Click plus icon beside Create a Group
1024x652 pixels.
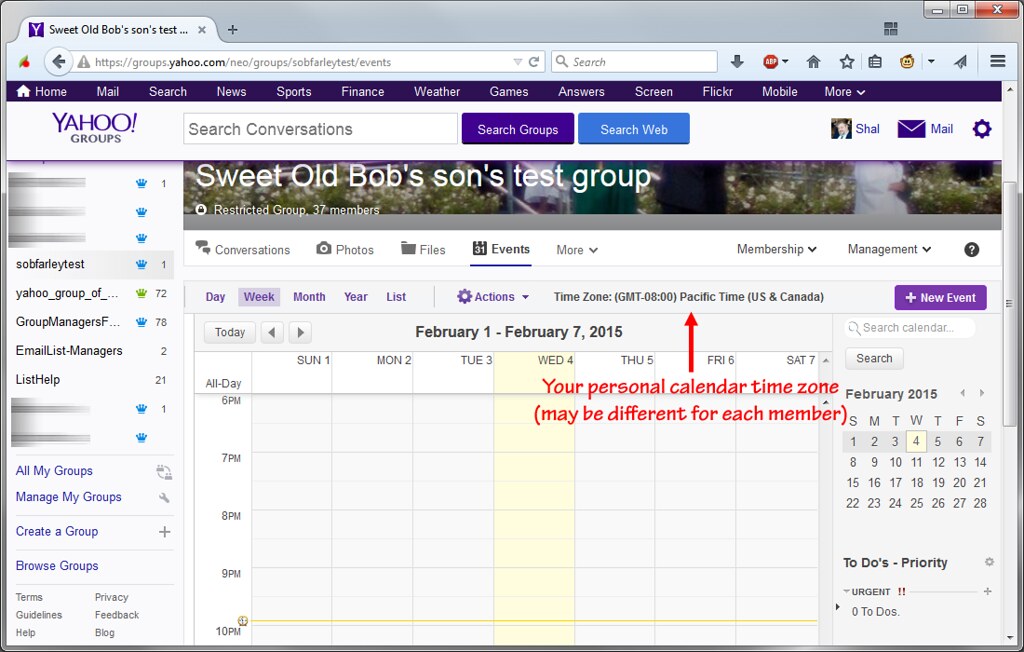tap(165, 532)
